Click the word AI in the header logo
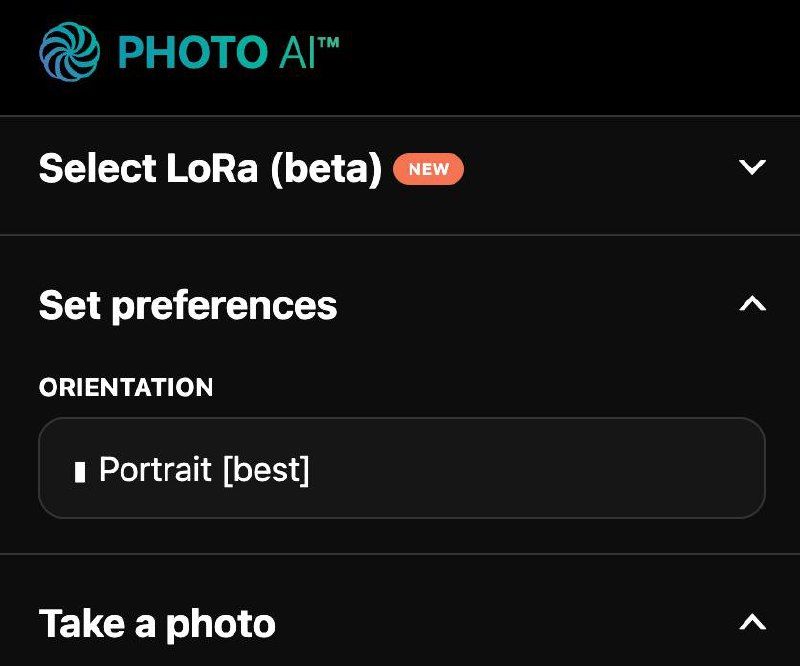The width and height of the screenshot is (800, 666). (x=296, y=52)
